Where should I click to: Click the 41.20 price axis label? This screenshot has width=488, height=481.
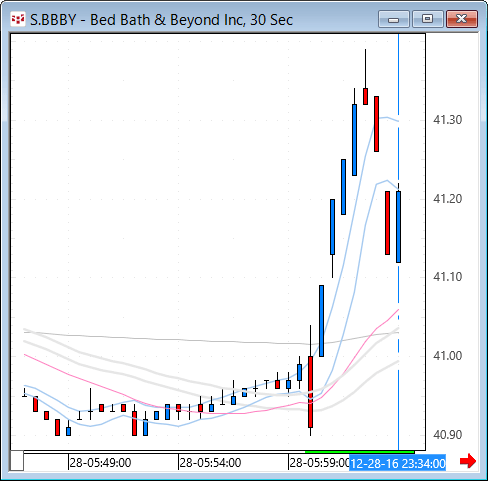(447, 199)
